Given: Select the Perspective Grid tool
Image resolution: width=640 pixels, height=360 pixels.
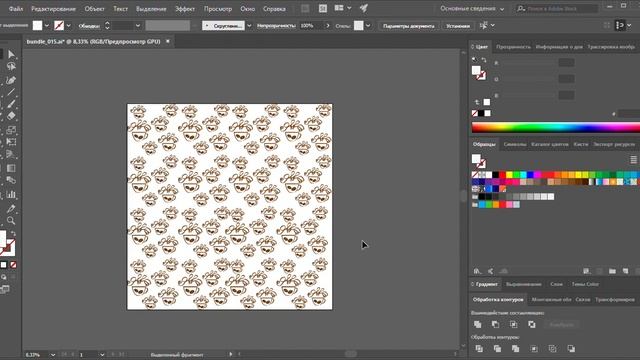Looking at the screenshot, I should 11,154.
